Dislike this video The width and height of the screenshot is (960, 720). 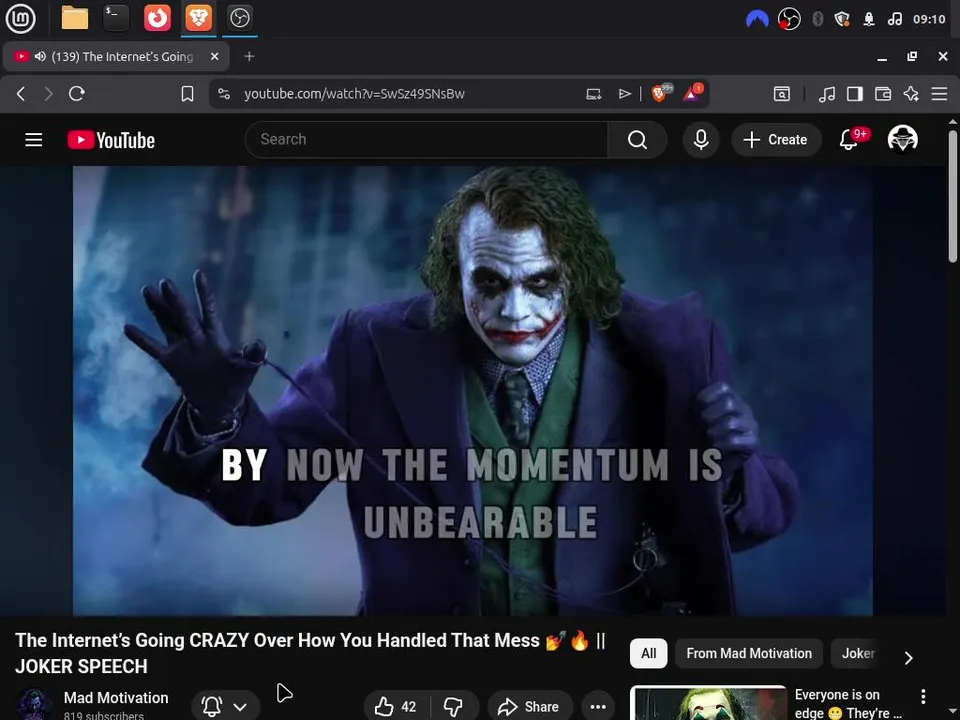[x=454, y=707]
